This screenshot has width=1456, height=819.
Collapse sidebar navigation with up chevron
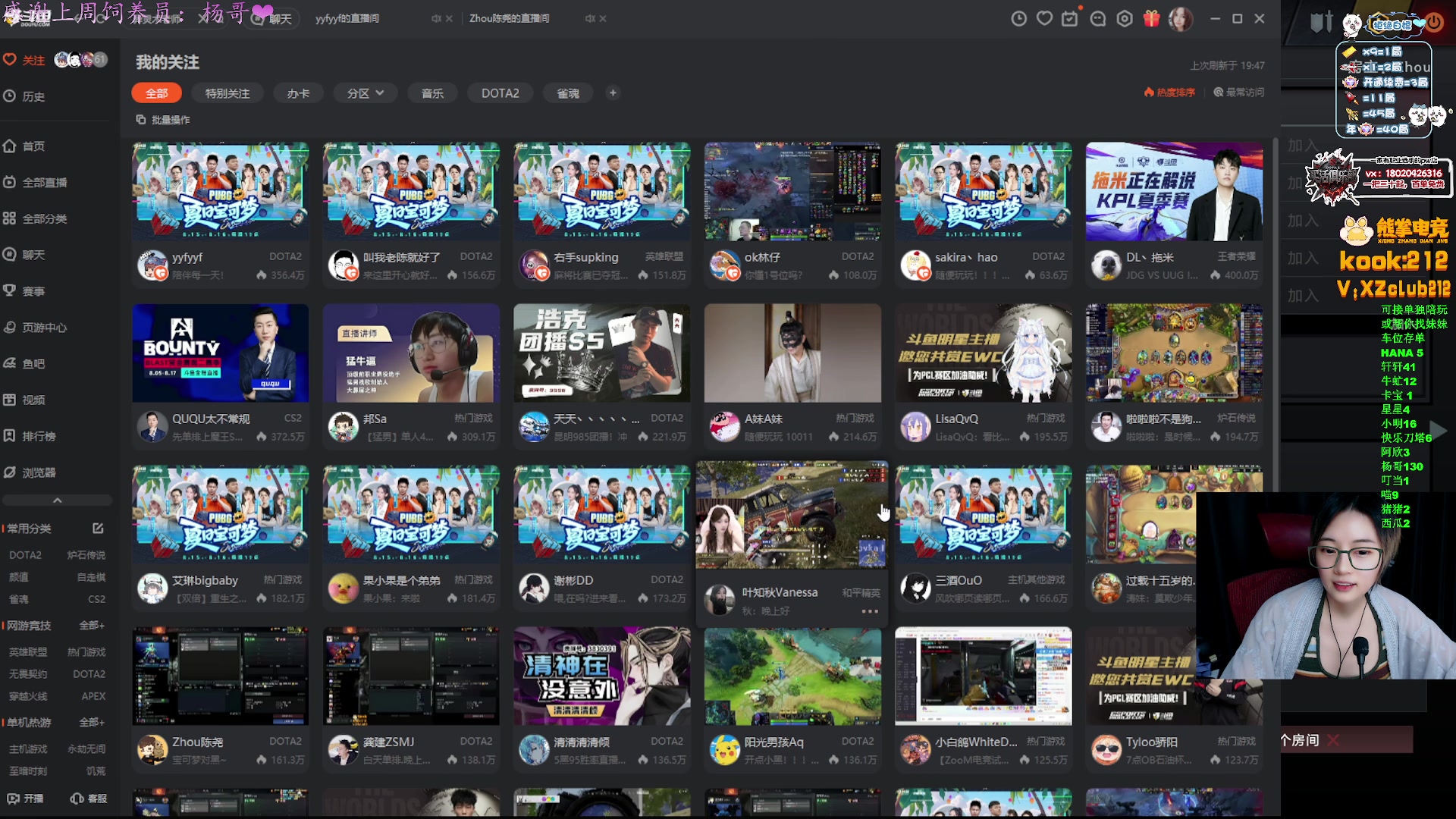point(57,500)
